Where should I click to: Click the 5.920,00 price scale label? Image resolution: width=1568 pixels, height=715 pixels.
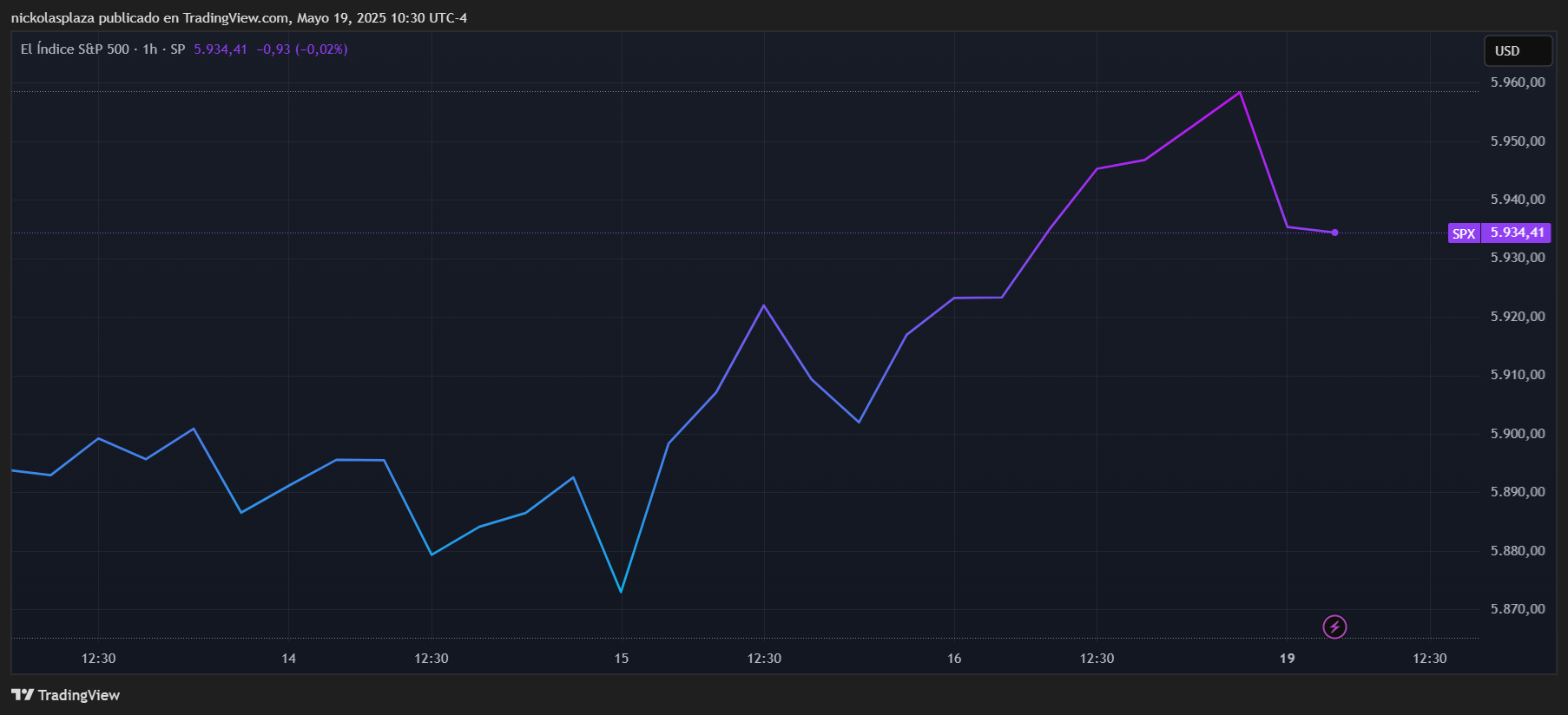(x=1517, y=317)
